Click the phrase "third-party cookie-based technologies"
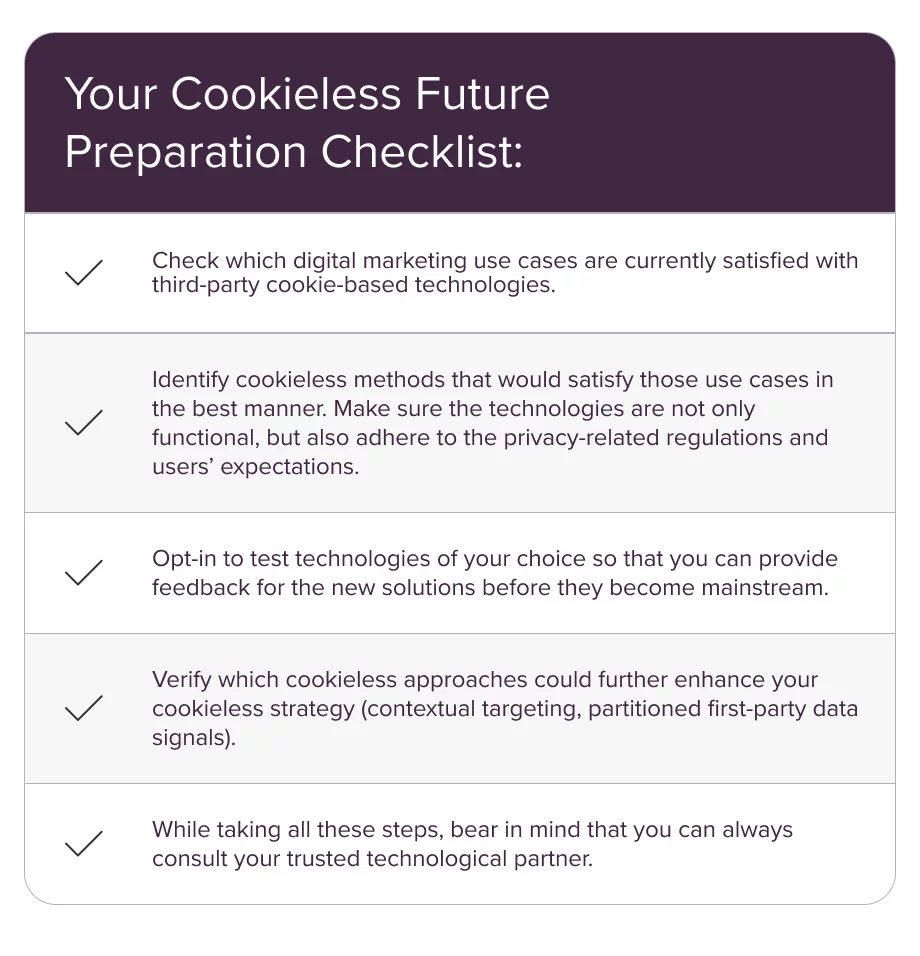 352,285
